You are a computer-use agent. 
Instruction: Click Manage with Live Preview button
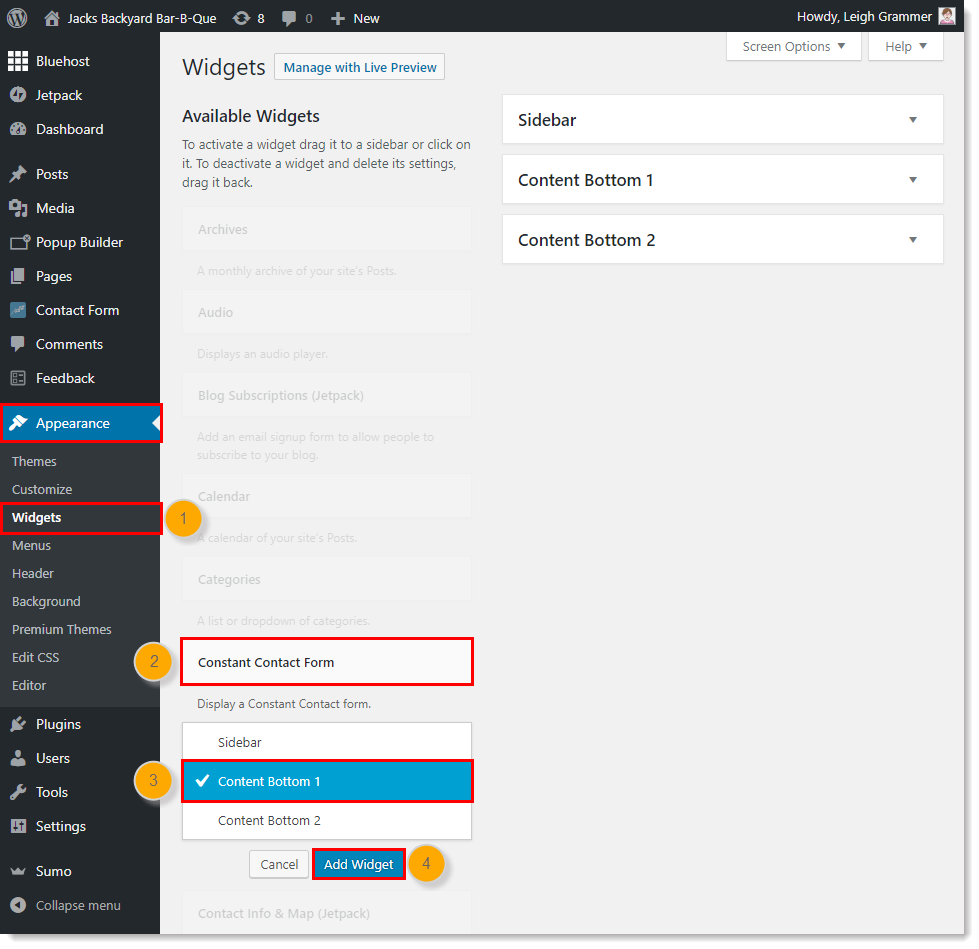coord(360,67)
